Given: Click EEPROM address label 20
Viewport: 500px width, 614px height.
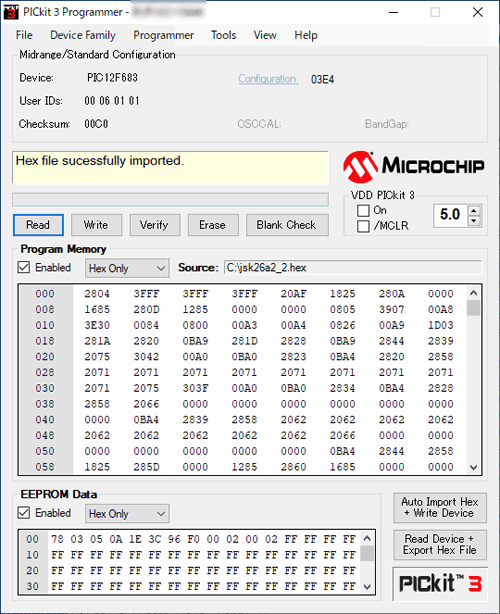Looking at the screenshot, I should click(32, 571).
